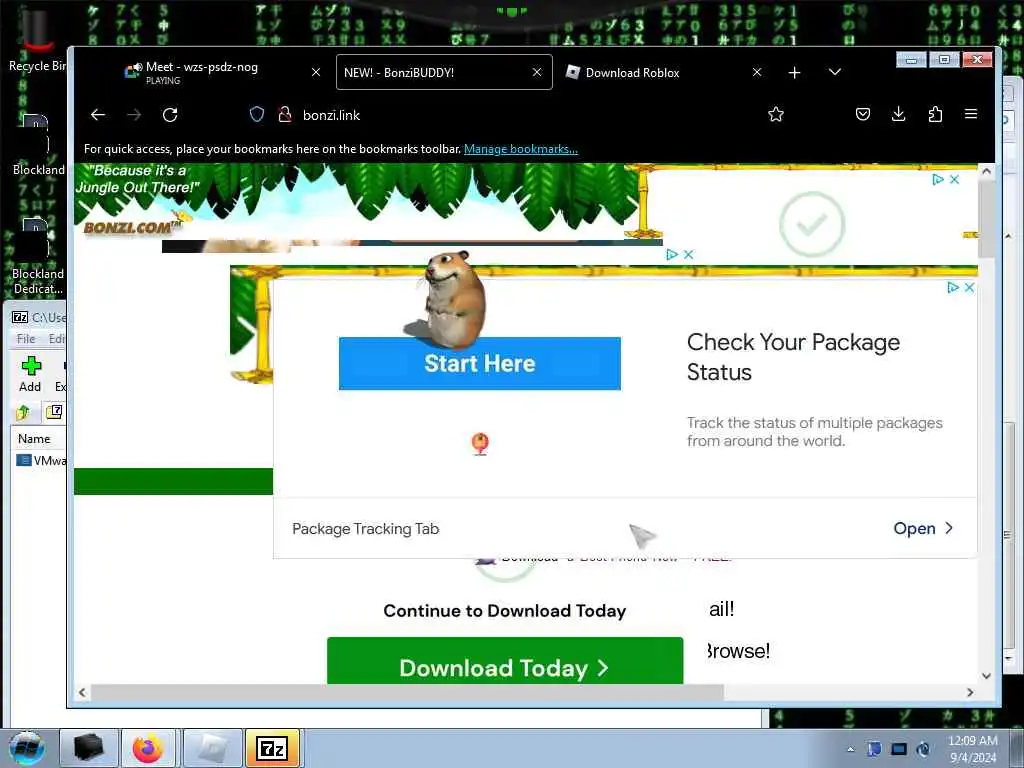Show hidden system tray icons
1024x768 pixels.
[x=850, y=749]
